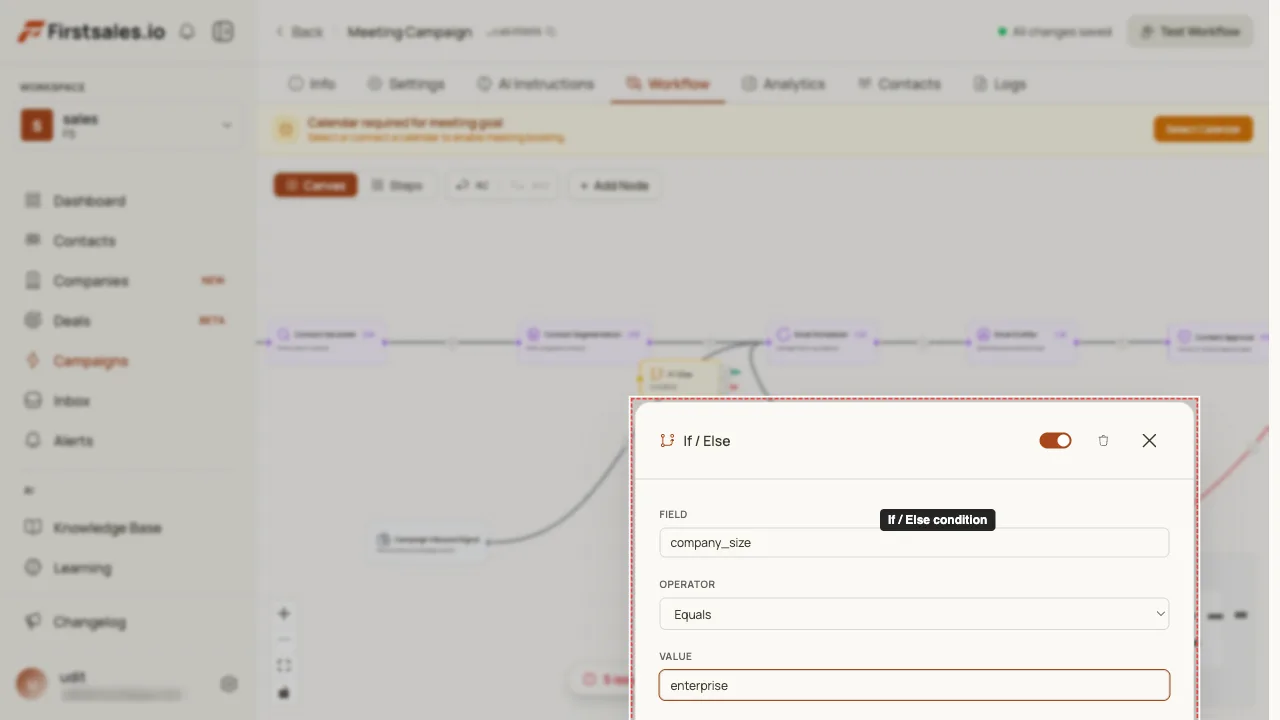Open the Operator dropdown showing Equals
This screenshot has height=720, width=1280.
coord(914,614)
